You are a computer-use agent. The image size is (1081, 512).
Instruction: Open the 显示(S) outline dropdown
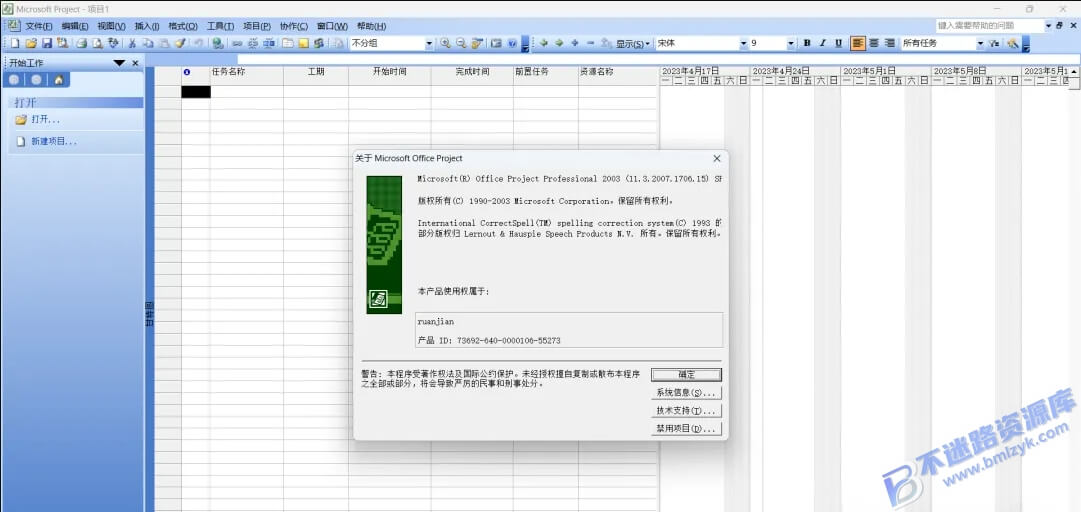coord(633,43)
